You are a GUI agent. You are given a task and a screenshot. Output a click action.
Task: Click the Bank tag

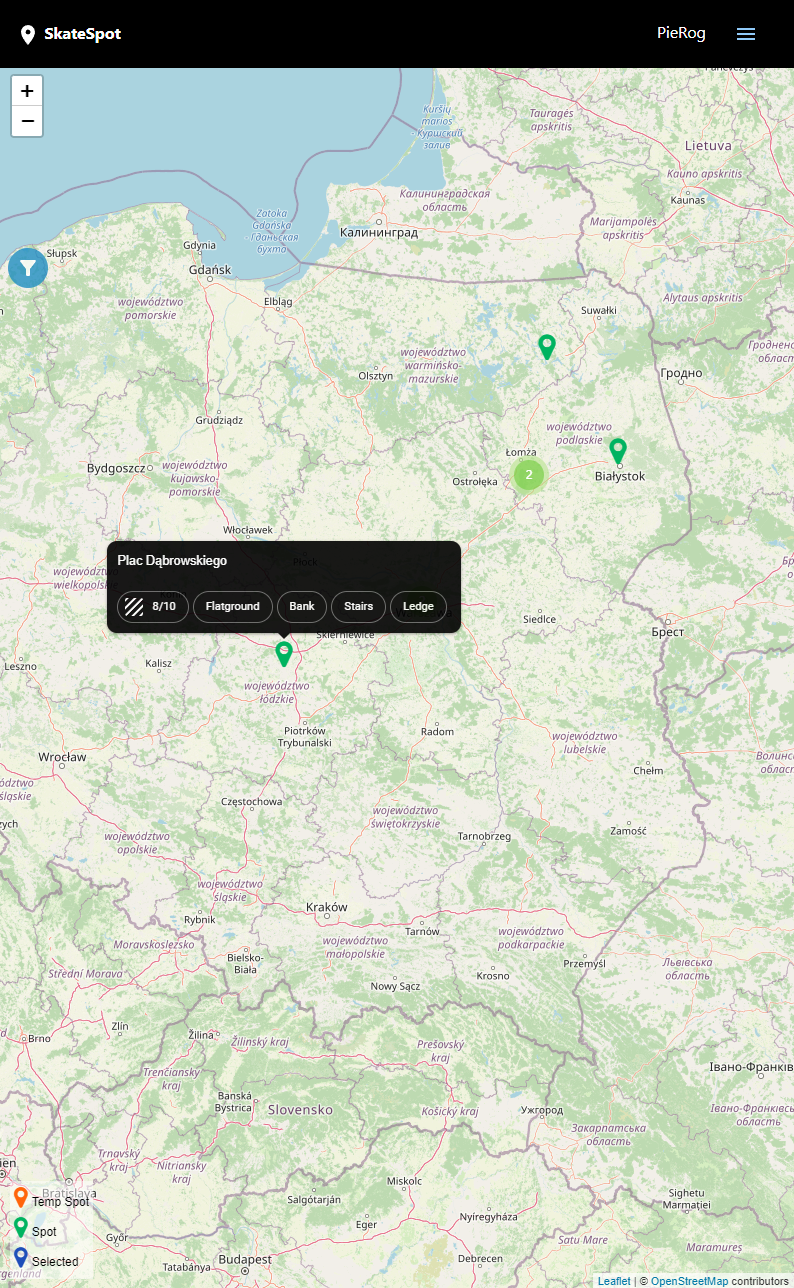[302, 606]
